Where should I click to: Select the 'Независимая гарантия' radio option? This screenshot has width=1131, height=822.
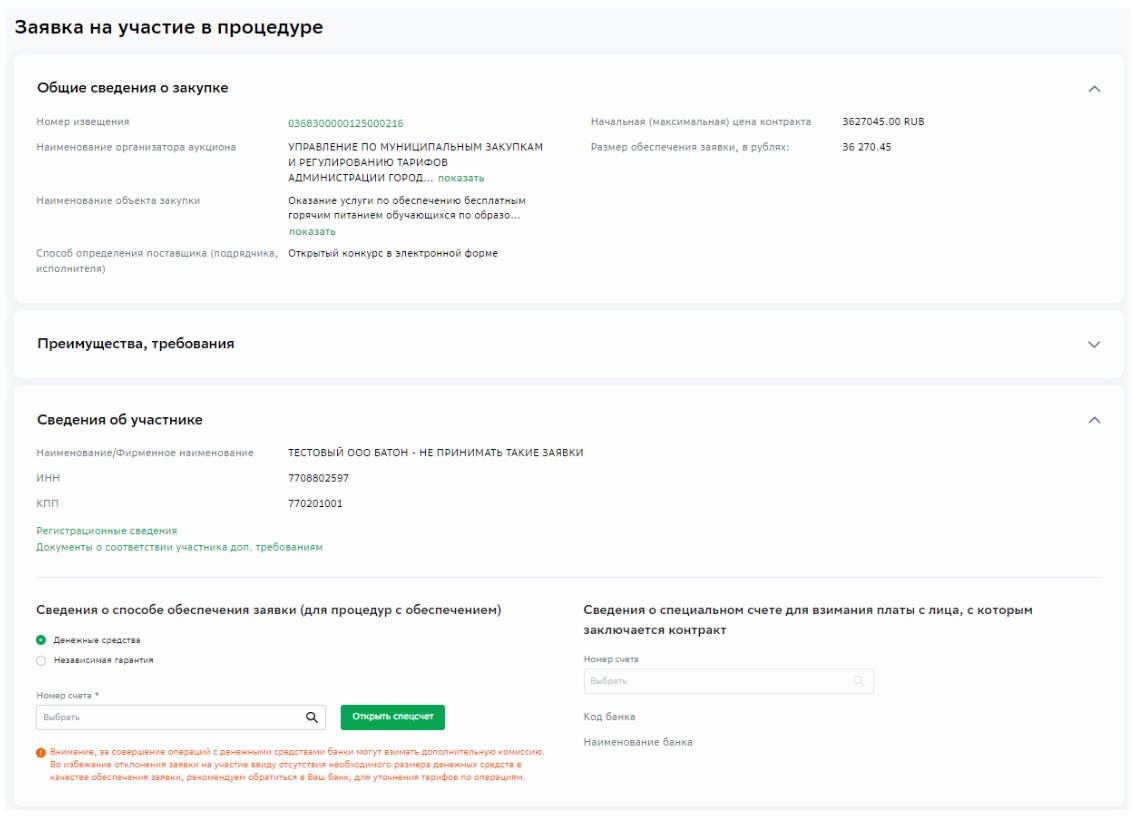tap(41, 660)
